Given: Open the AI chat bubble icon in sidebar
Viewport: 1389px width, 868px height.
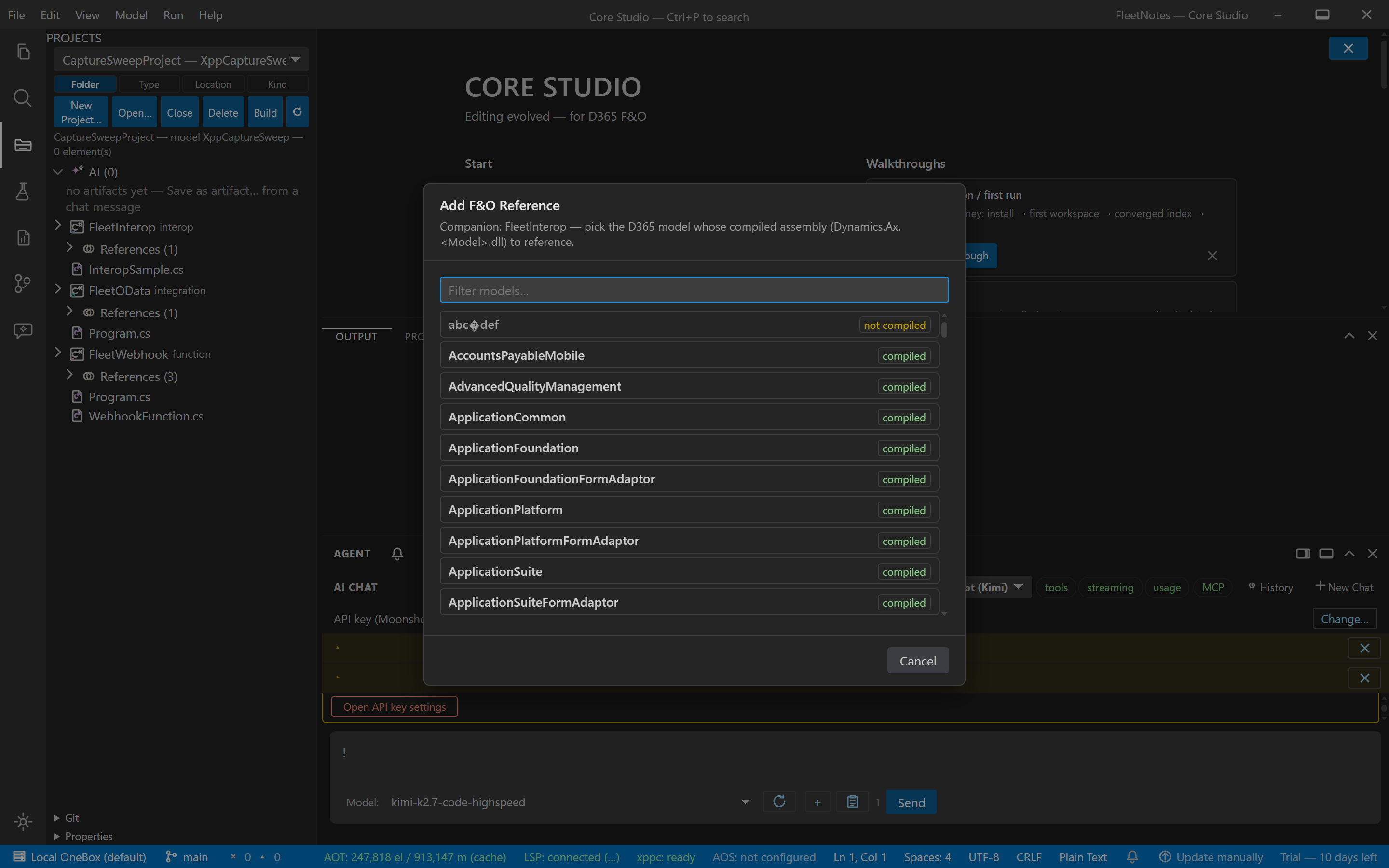Looking at the screenshot, I should point(23,330).
